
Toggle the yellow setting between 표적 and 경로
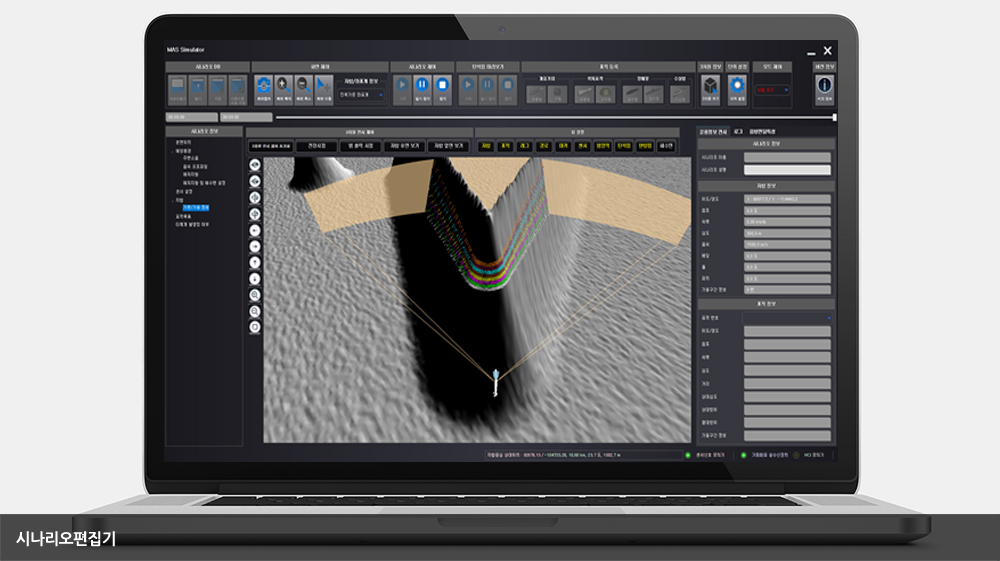(x=524, y=146)
